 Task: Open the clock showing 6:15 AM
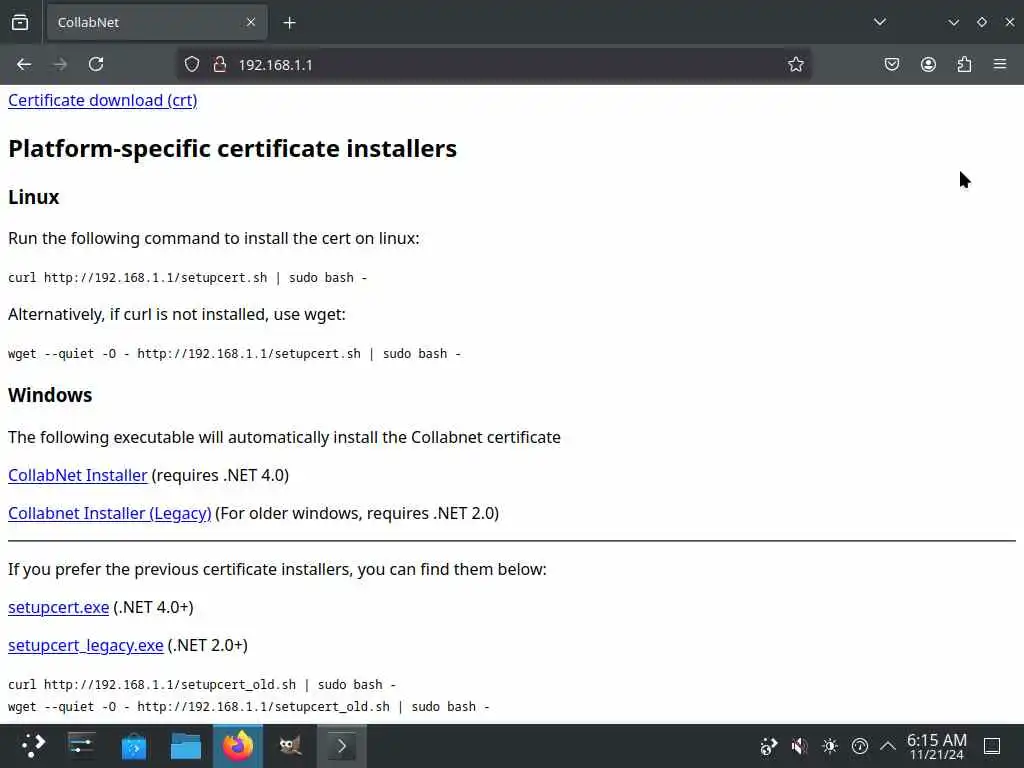click(x=936, y=746)
